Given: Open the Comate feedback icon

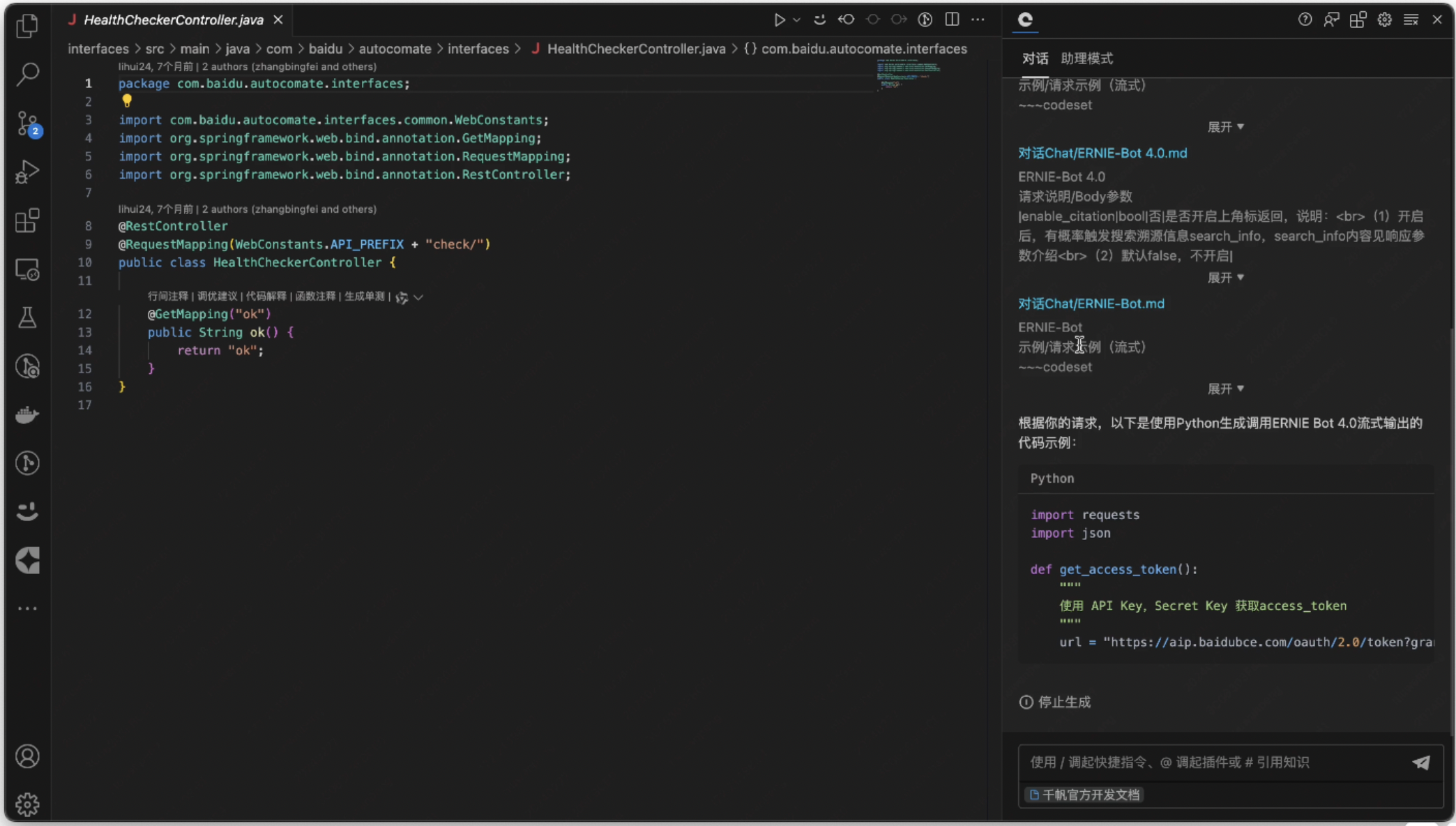Looking at the screenshot, I should [x=1331, y=20].
